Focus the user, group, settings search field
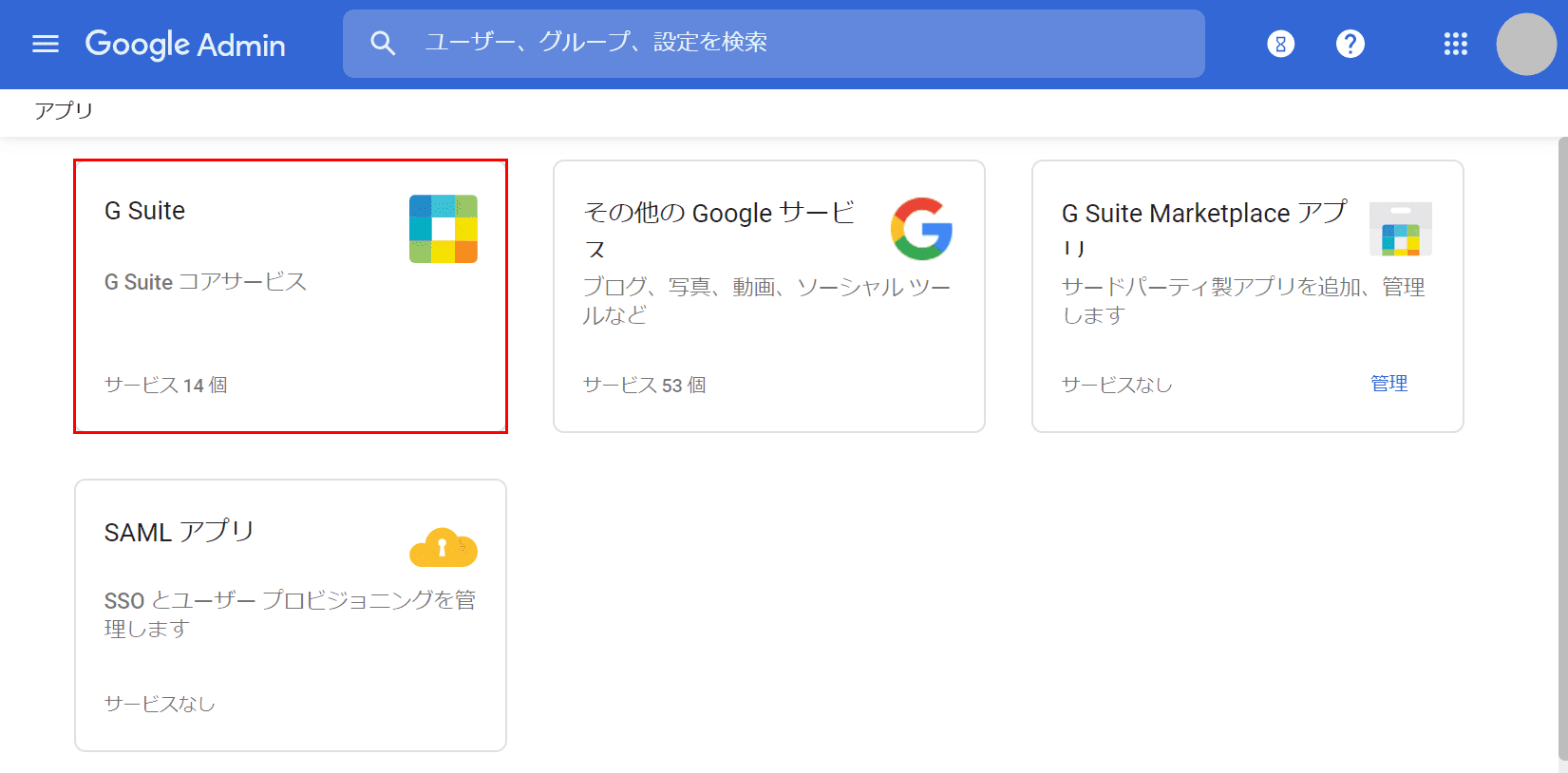Image resolution: width=1568 pixels, height=773 pixels. (x=773, y=43)
